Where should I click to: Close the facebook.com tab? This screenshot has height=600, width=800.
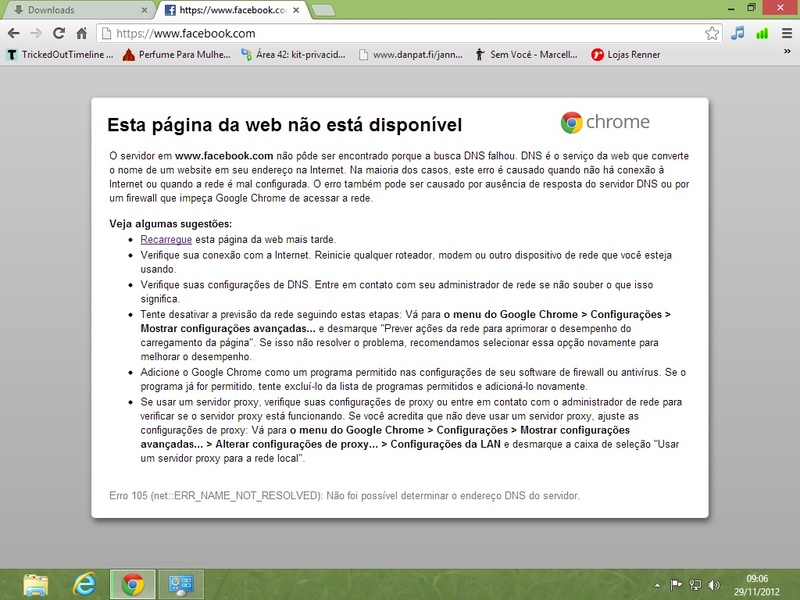[x=296, y=10]
